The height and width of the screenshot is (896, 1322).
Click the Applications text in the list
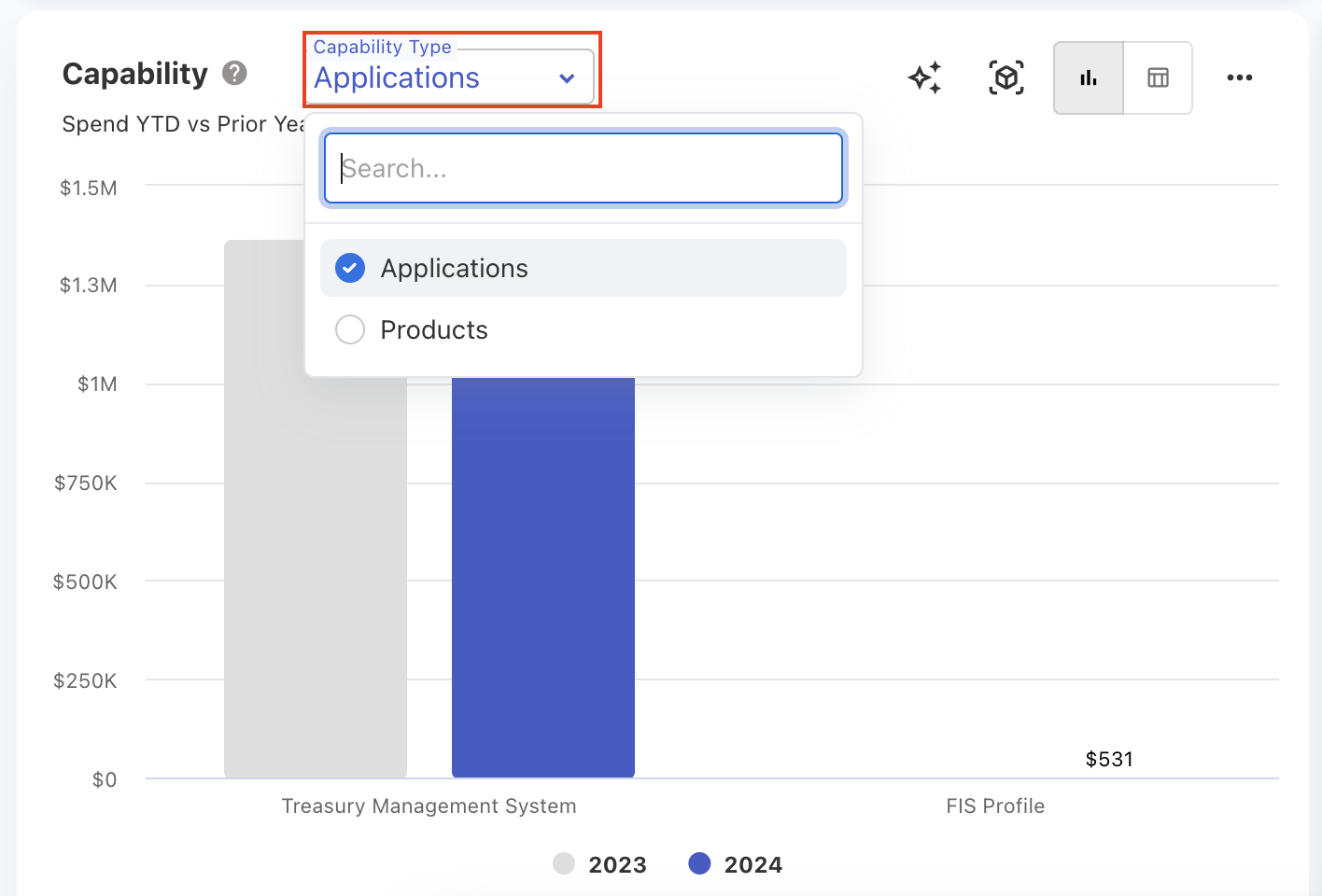click(x=454, y=268)
